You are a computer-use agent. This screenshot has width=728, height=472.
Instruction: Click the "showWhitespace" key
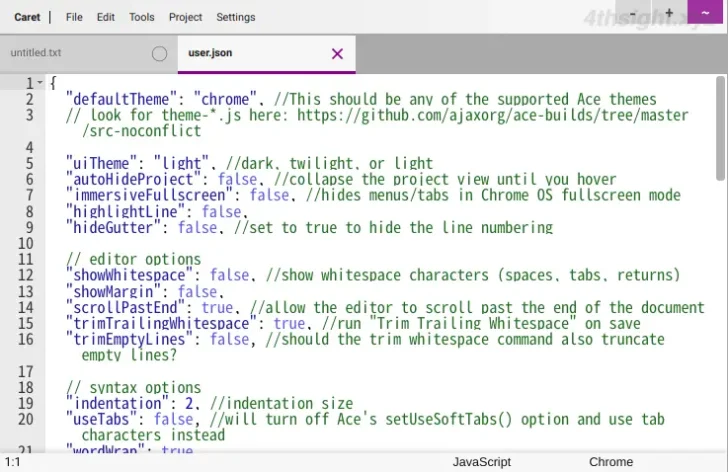129,275
